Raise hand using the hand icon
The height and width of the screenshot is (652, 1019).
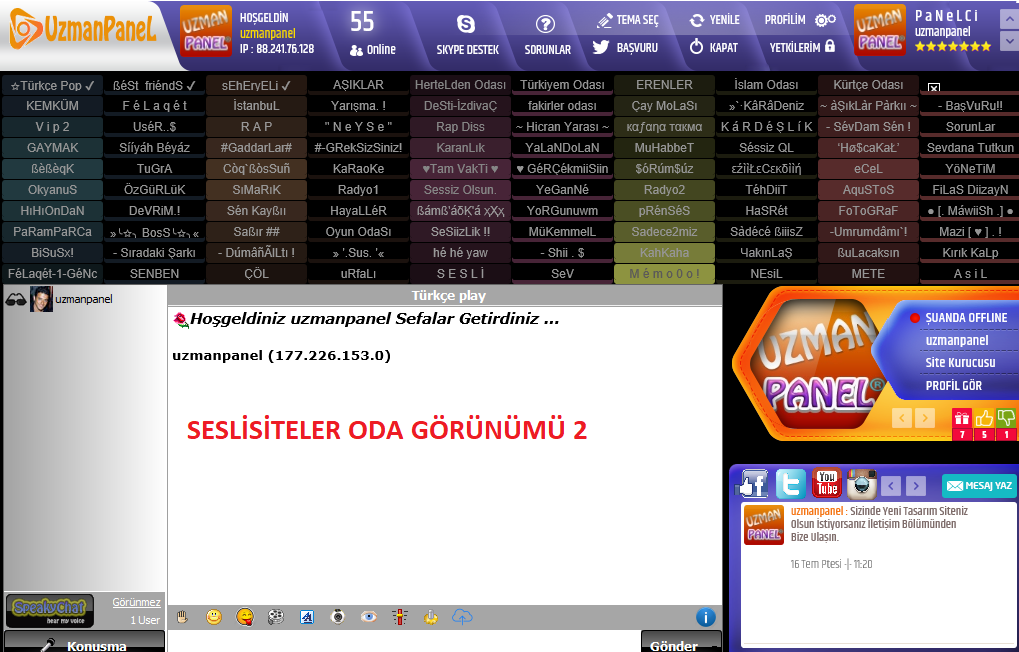(183, 617)
